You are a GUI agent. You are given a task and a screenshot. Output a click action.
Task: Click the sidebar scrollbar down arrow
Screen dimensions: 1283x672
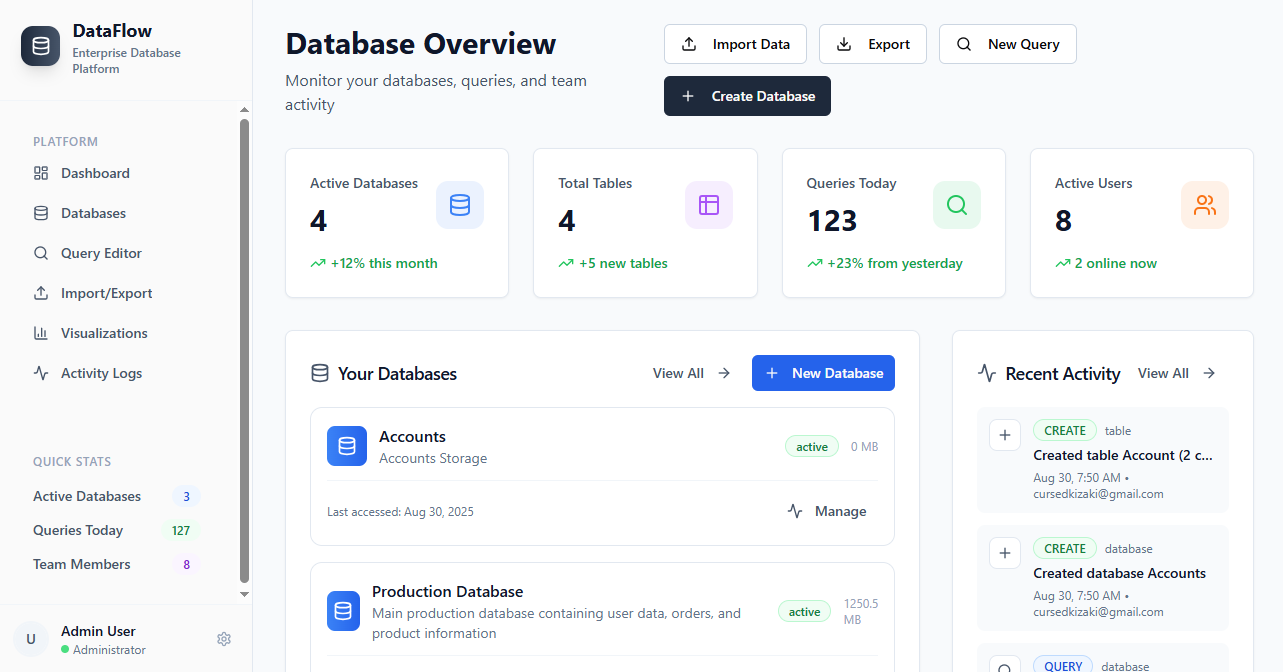pos(244,594)
